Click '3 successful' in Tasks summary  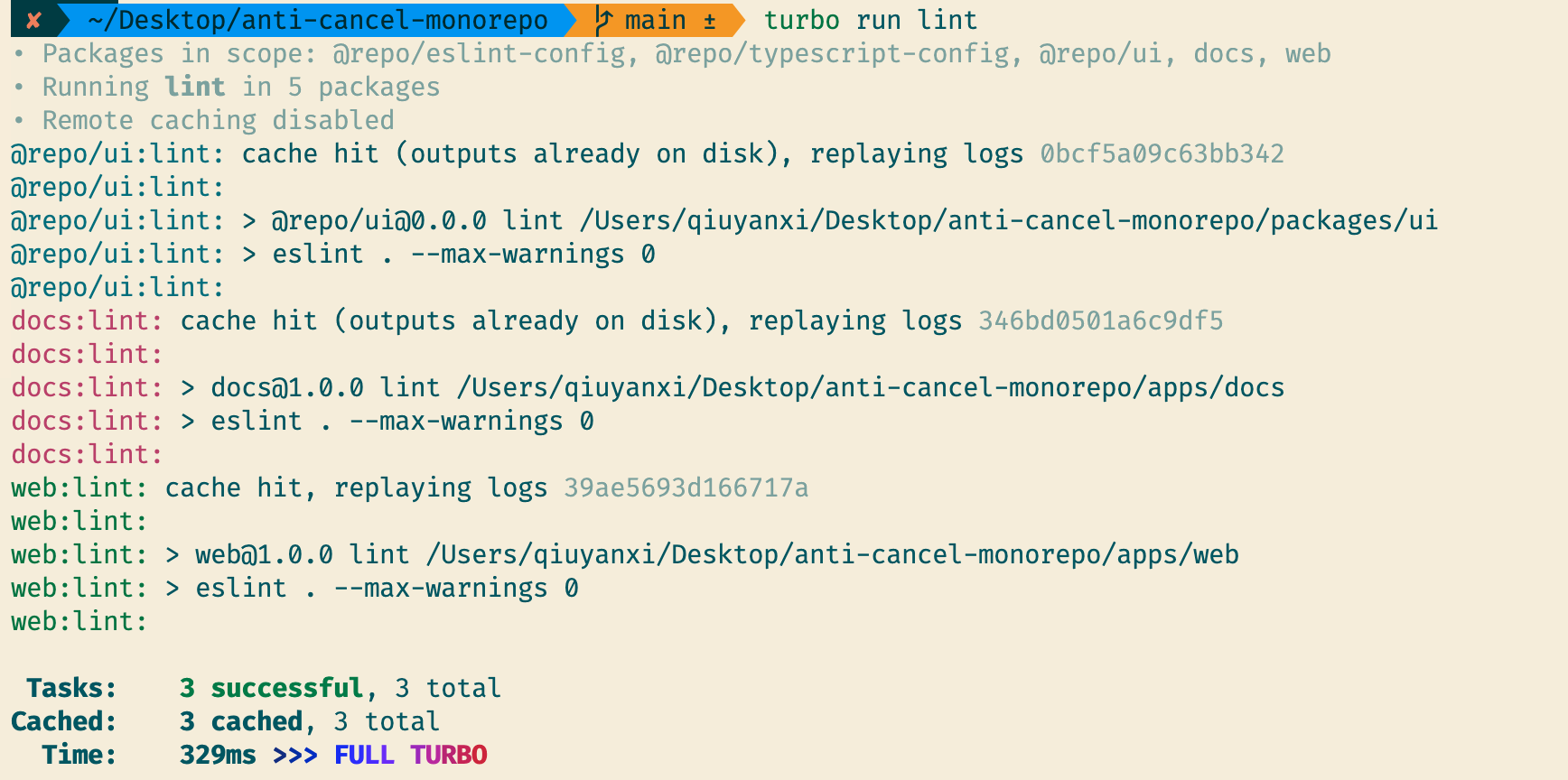tap(272, 689)
